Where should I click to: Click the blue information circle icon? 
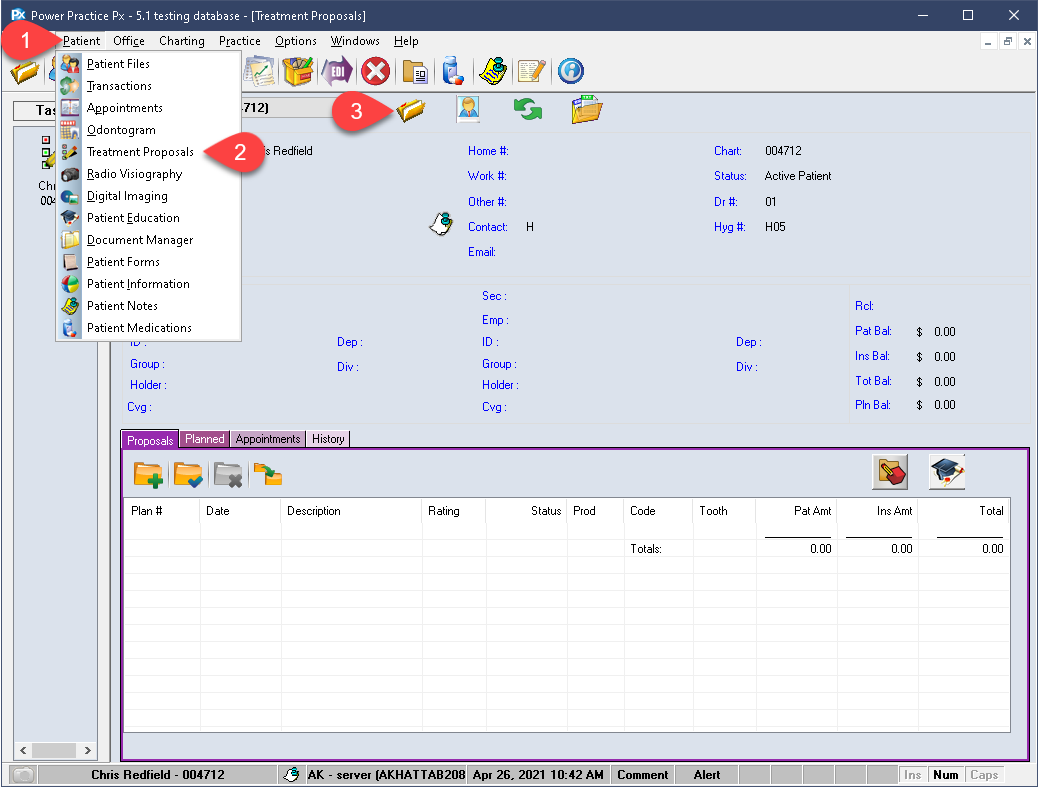pyautogui.click(x=571, y=71)
